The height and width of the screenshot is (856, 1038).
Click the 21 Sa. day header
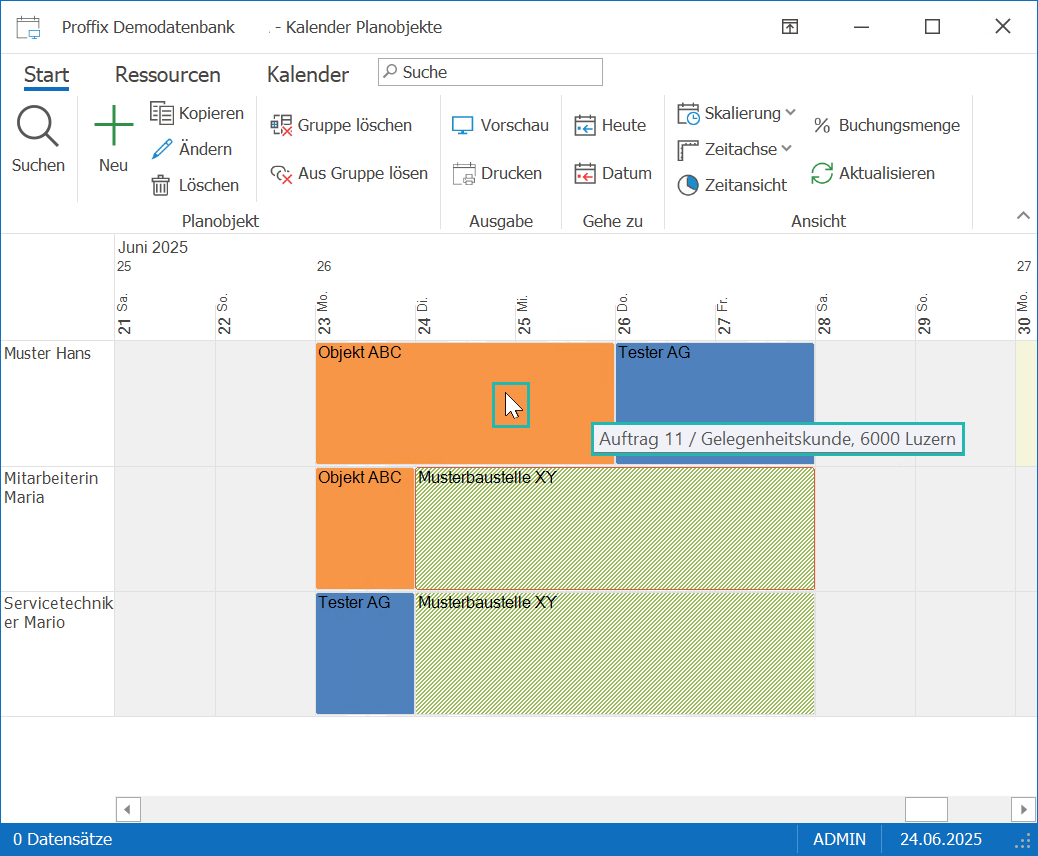click(x=124, y=314)
